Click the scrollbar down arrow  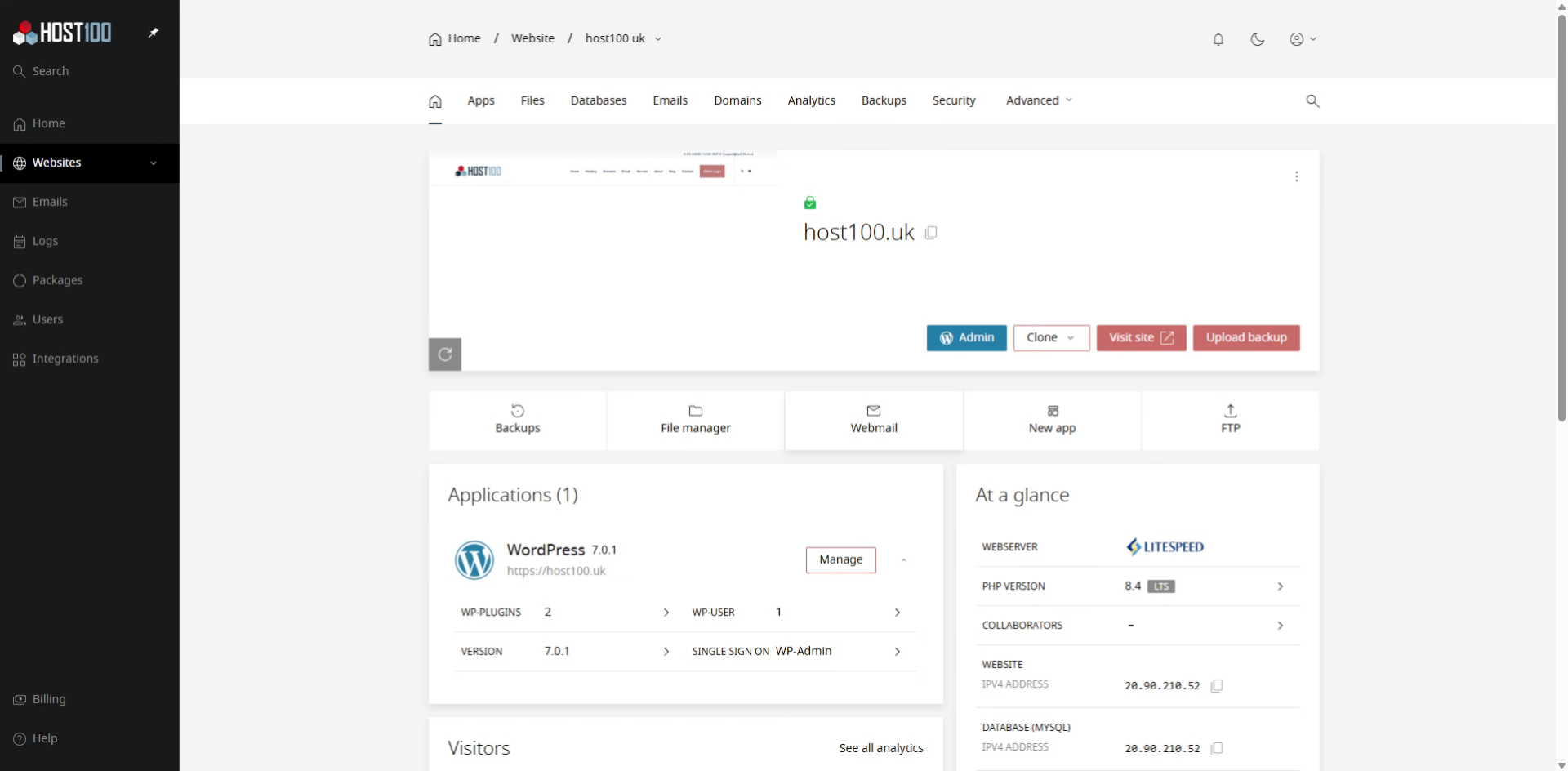pos(1561,765)
